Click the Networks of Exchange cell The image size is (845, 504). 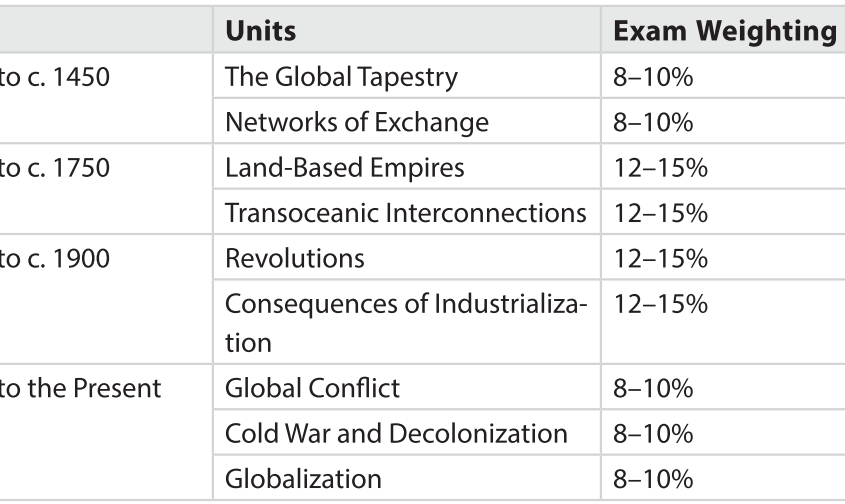[x=357, y=122]
